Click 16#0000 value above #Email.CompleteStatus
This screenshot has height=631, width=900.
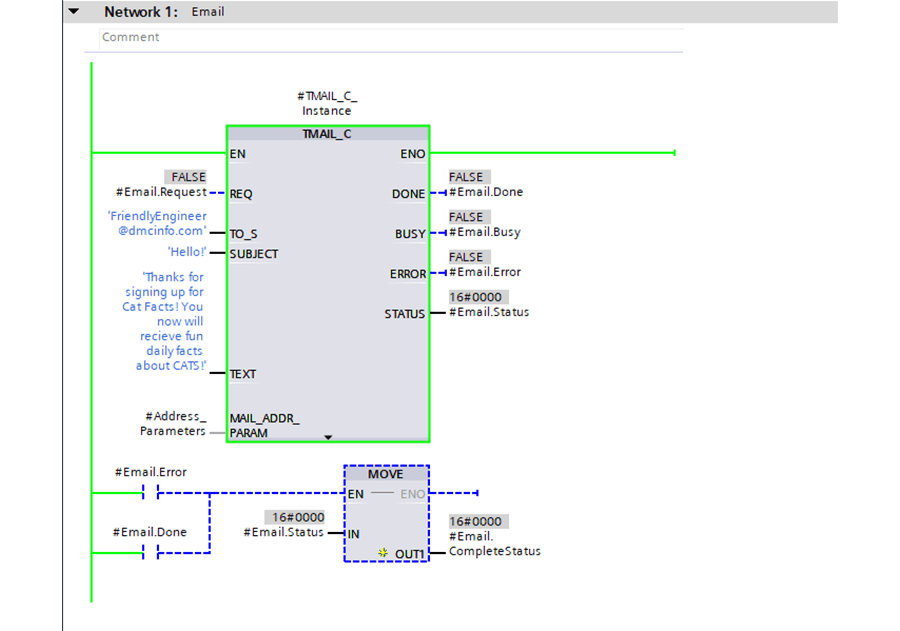479,521
